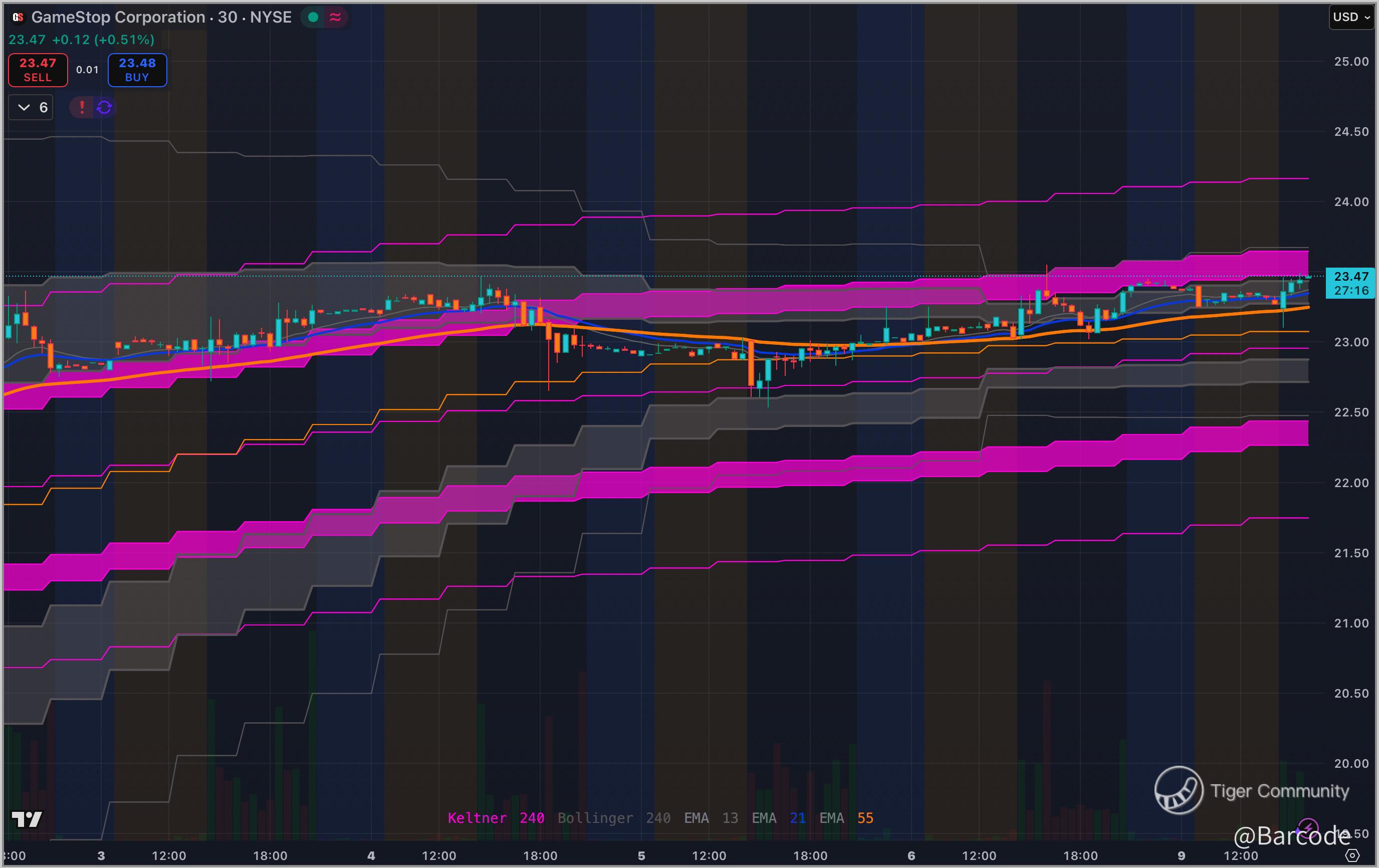Click the green market open status dot
The width and height of the screenshot is (1379, 868).
[x=313, y=17]
